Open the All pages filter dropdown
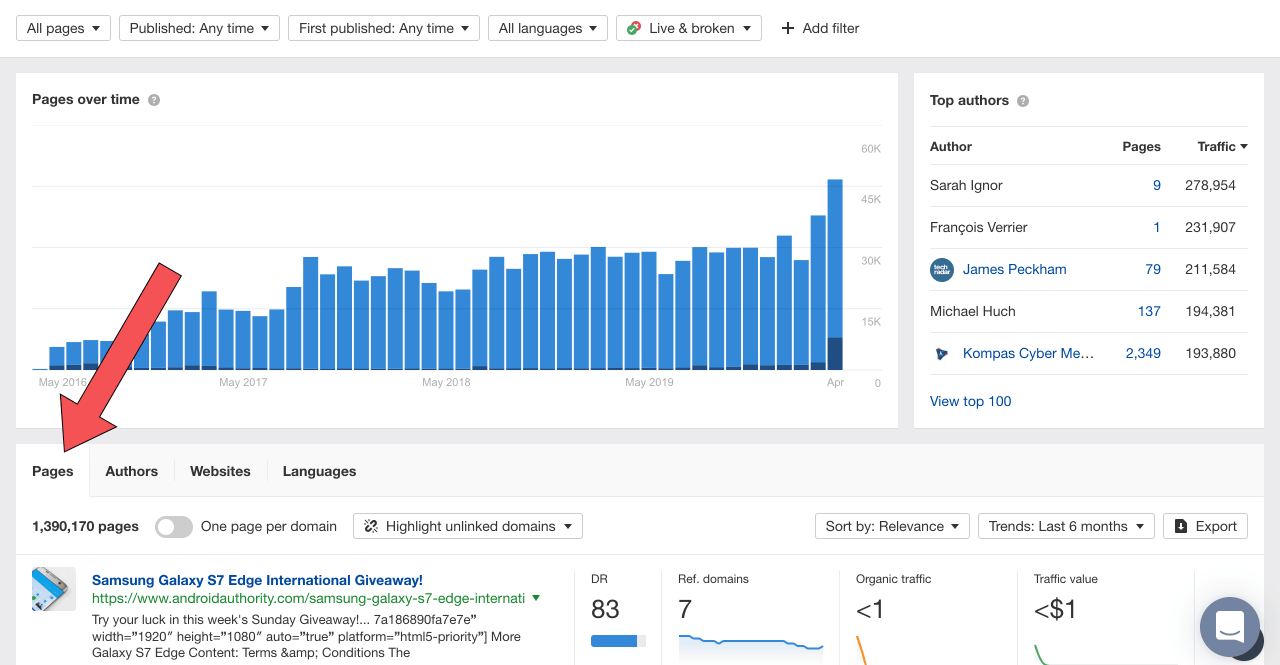This screenshot has width=1280, height=665. (x=63, y=28)
